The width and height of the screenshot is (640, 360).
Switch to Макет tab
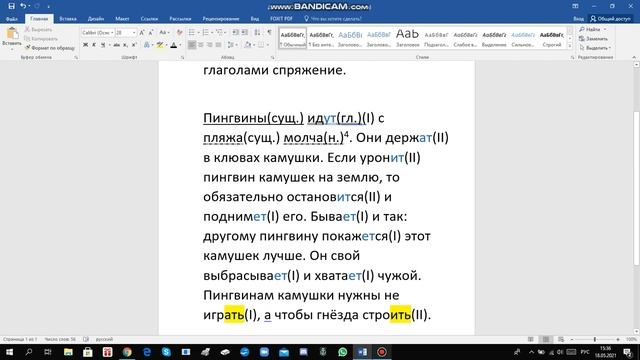click(x=122, y=19)
